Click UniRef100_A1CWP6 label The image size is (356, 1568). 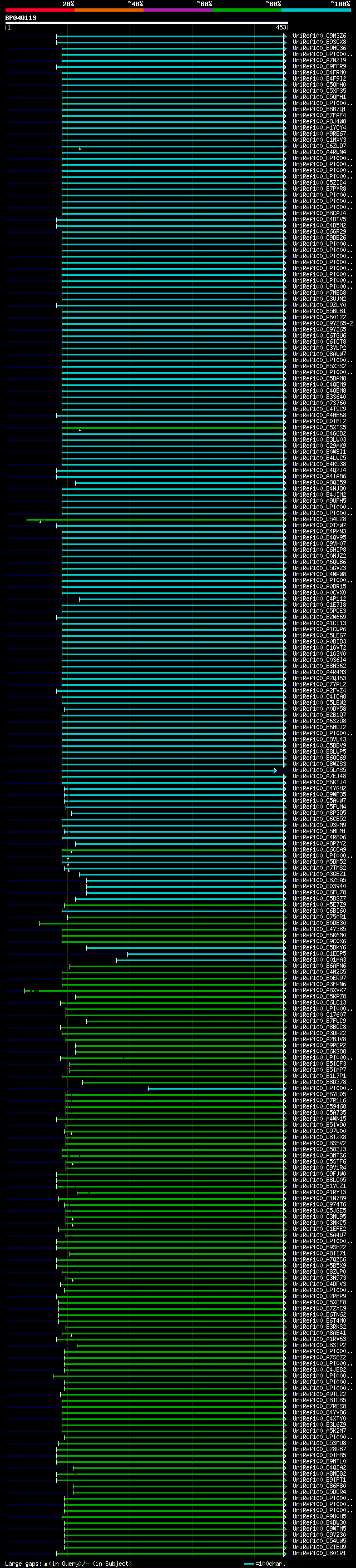[319, 630]
